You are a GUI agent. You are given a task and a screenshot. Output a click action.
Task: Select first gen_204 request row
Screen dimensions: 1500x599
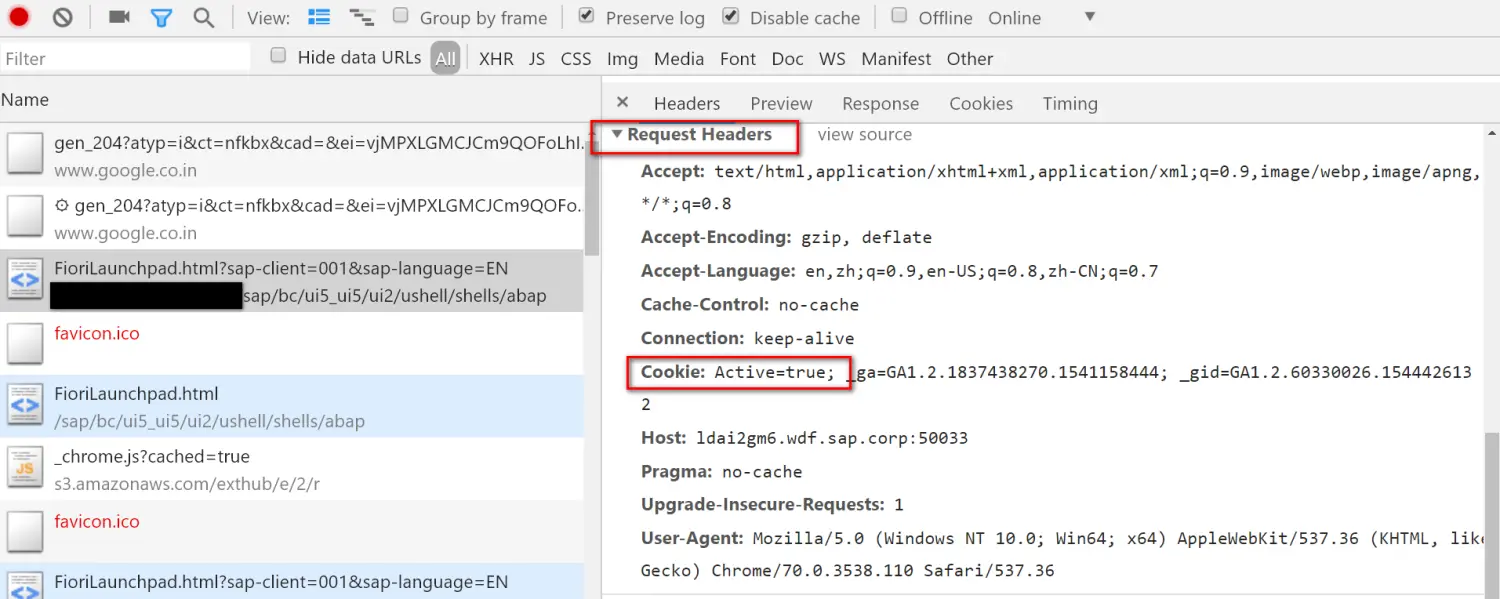click(292, 156)
